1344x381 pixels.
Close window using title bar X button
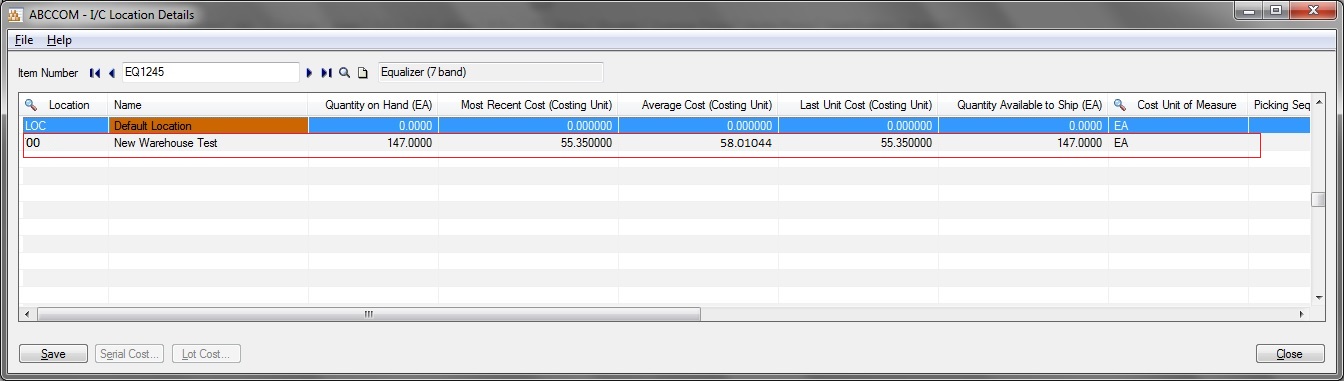[1313, 11]
